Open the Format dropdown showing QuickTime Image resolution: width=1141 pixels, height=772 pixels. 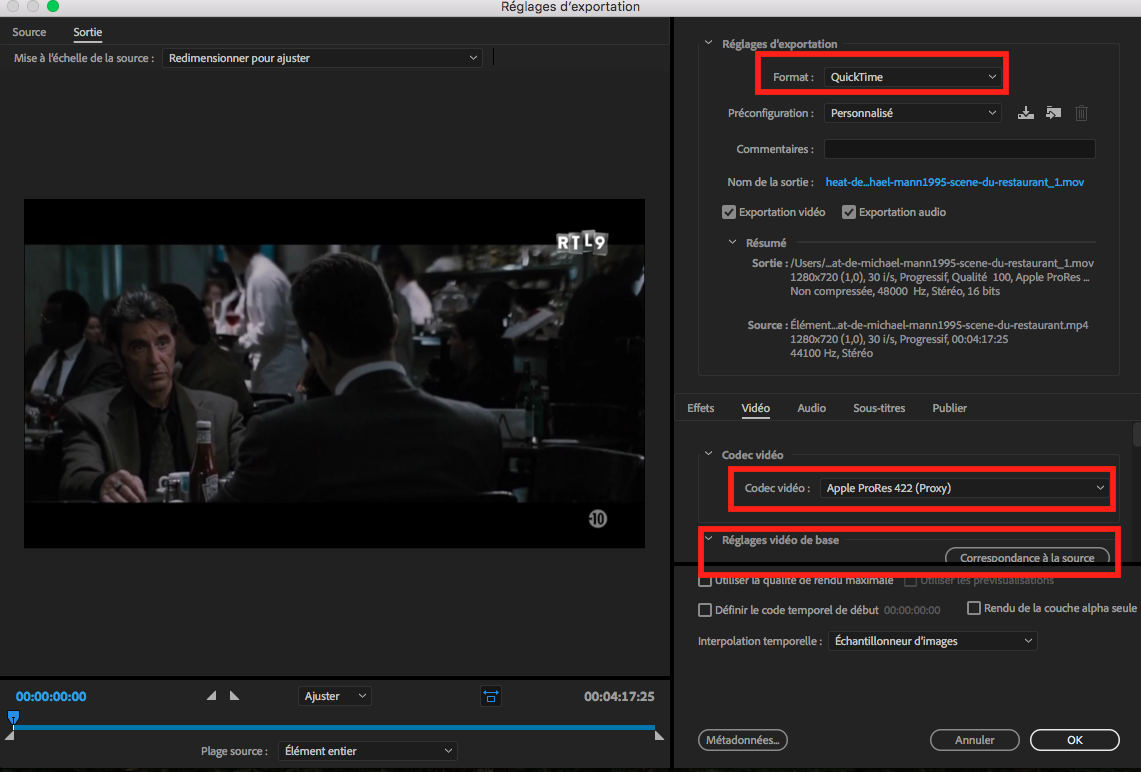913,76
